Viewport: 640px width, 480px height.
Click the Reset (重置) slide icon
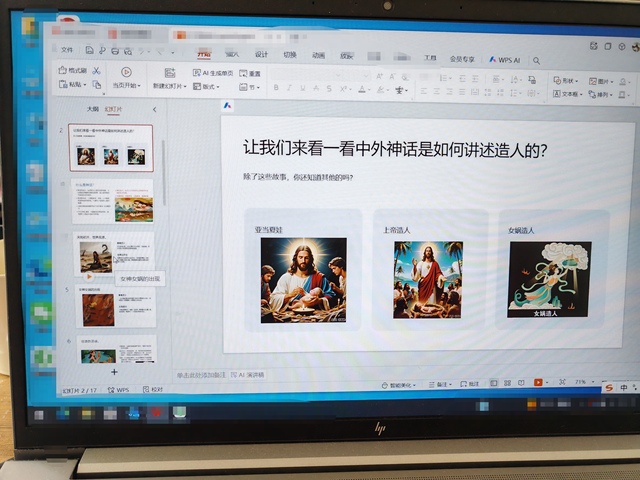(x=250, y=73)
